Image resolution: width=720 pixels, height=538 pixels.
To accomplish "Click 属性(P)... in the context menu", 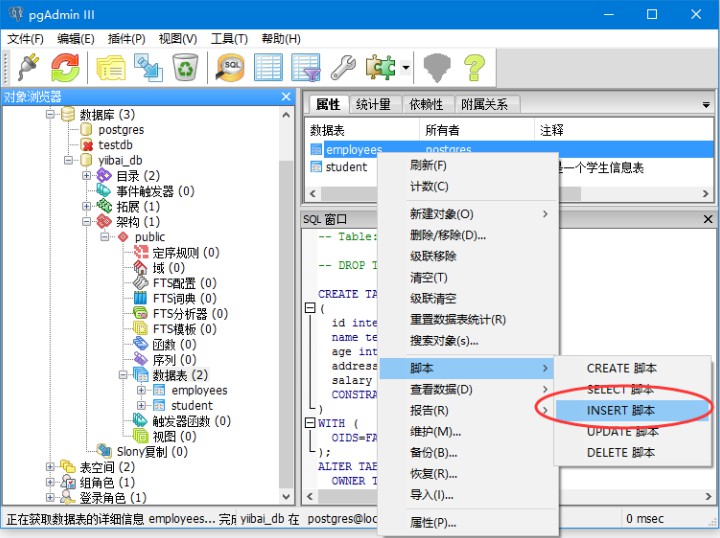I will pyautogui.click(x=468, y=522).
